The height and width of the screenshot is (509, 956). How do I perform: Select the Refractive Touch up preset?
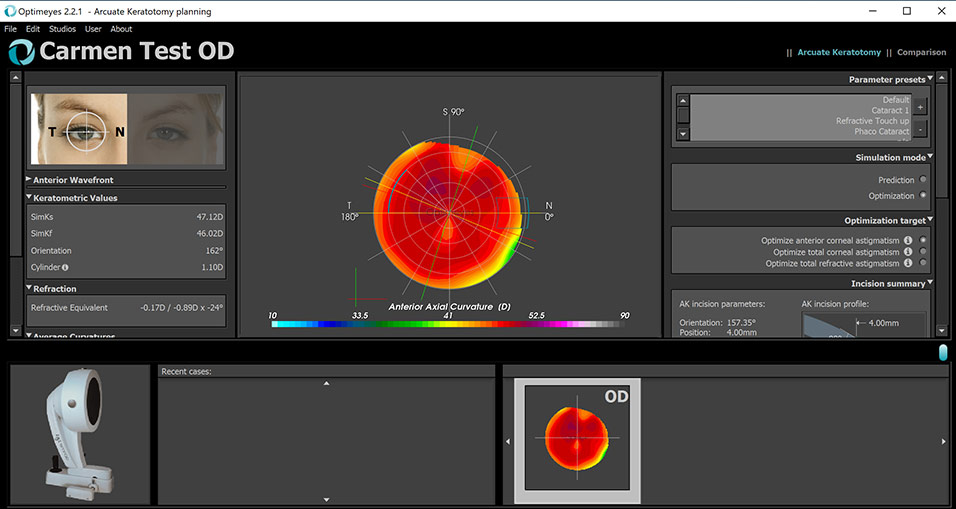(x=872, y=121)
